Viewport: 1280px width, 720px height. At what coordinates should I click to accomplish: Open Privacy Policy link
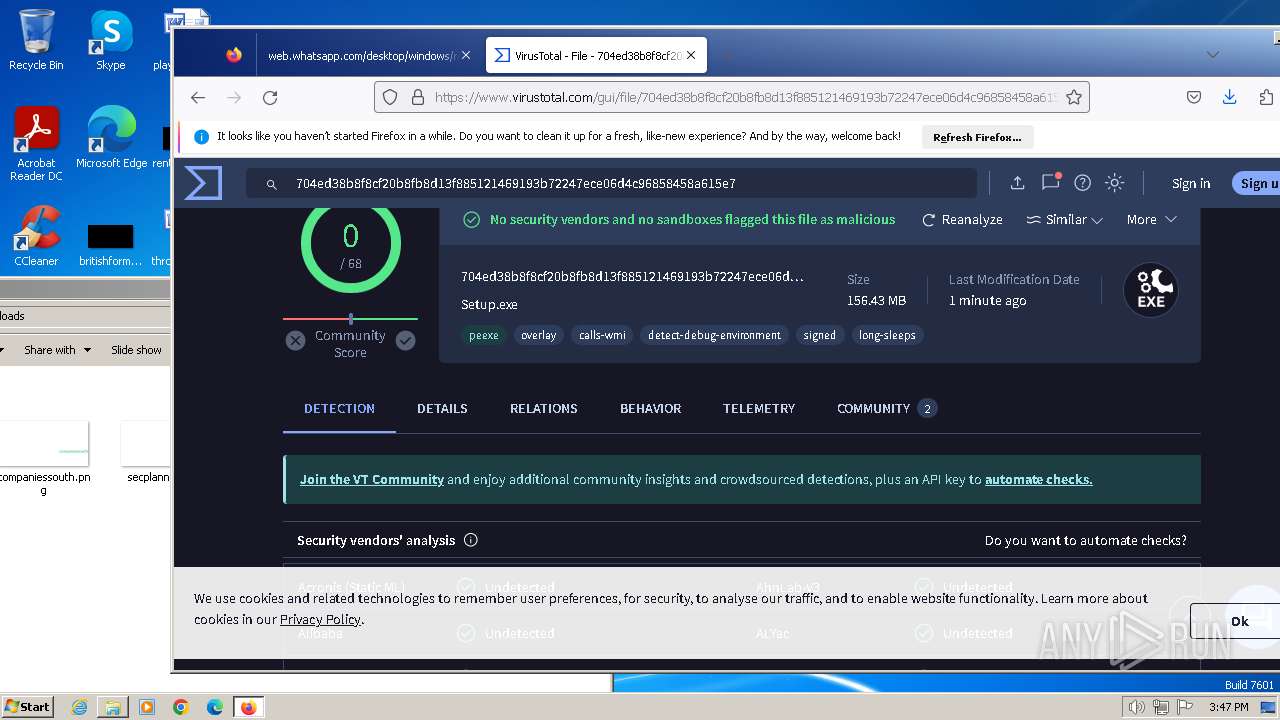320,619
